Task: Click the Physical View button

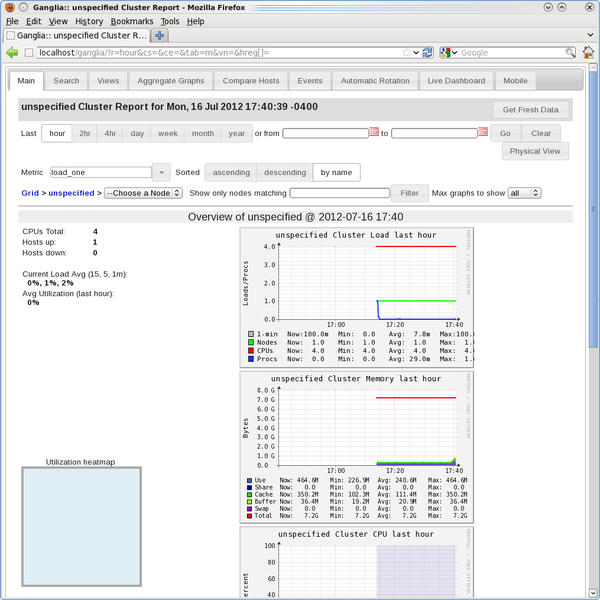Action: tap(535, 151)
